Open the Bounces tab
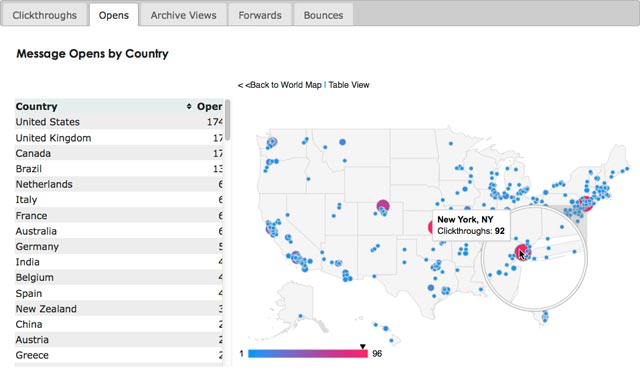 pyautogui.click(x=323, y=15)
